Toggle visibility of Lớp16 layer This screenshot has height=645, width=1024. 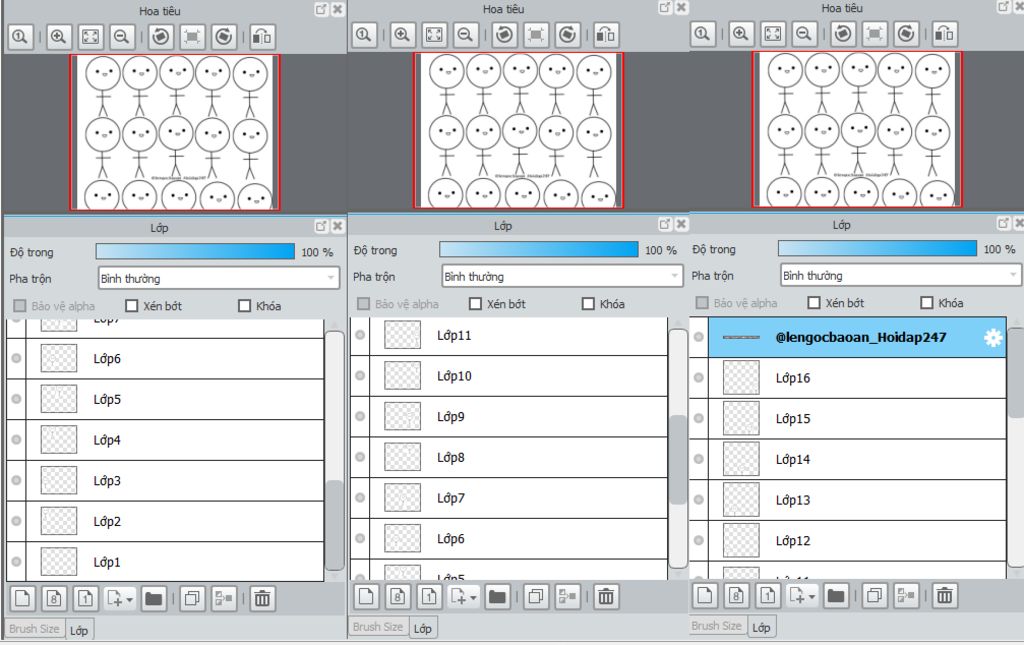point(699,377)
